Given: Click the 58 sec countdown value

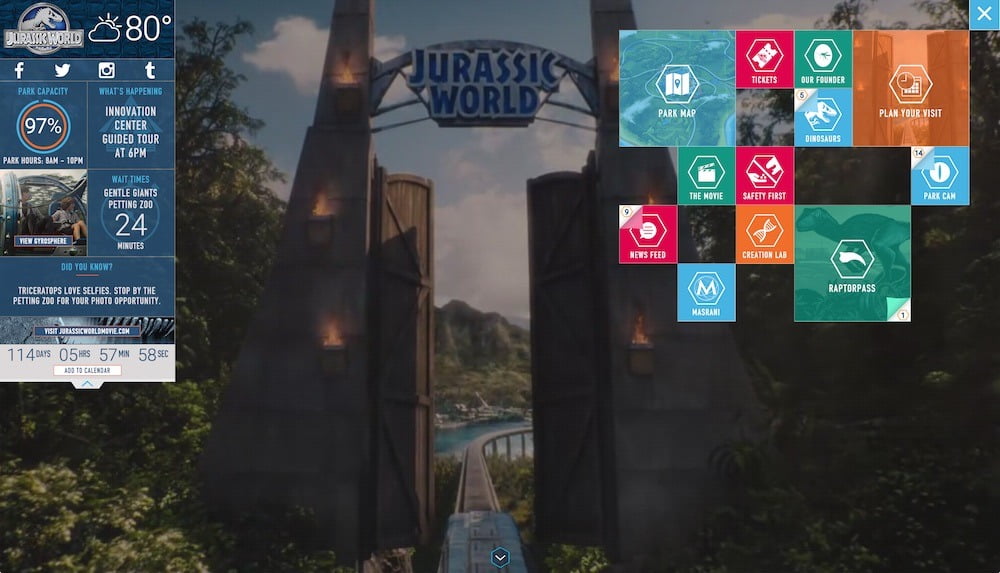Looking at the screenshot, I should click(x=154, y=354).
